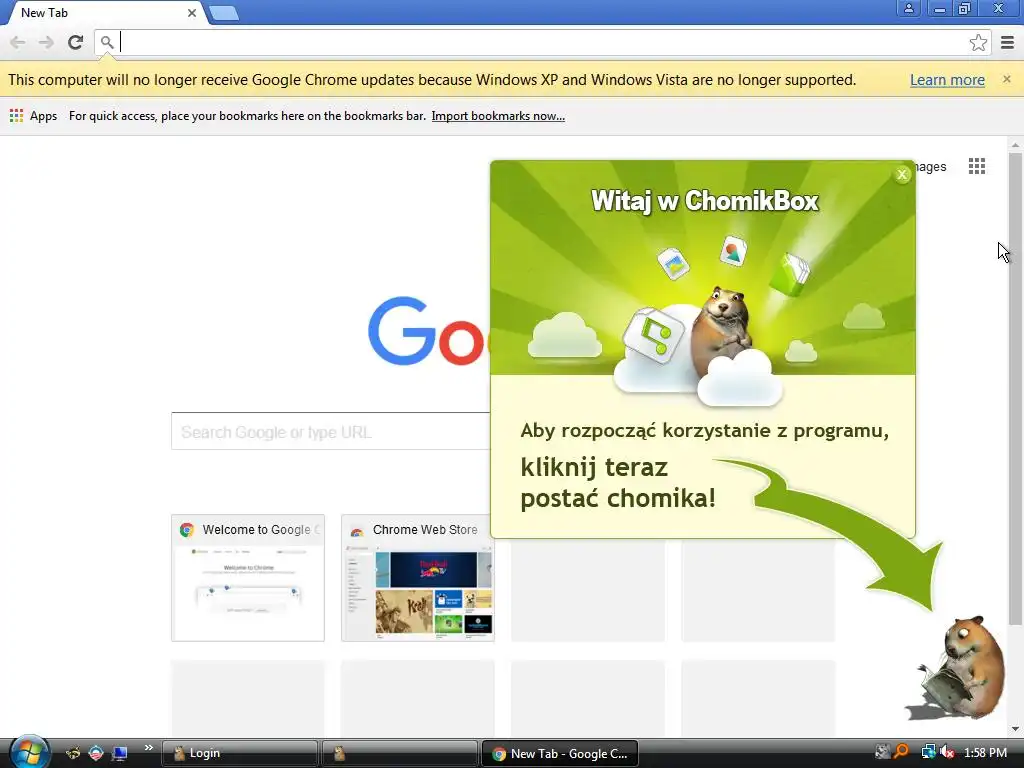This screenshot has height=768, width=1024.
Task: Click Import bookmarks now link
Action: (x=498, y=116)
